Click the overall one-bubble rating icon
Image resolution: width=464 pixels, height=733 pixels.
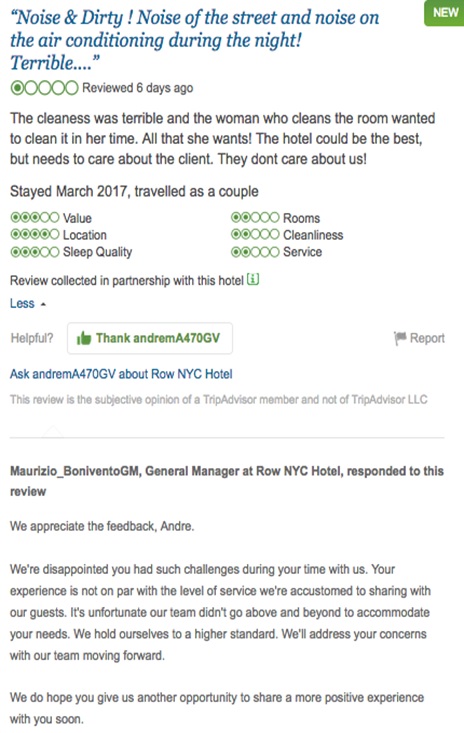(x=44, y=88)
